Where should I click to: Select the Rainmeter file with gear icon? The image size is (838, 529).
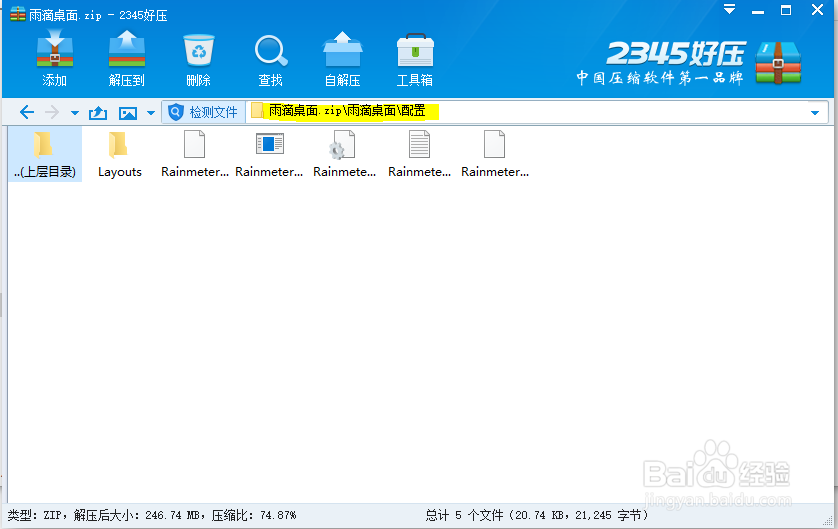[344, 154]
